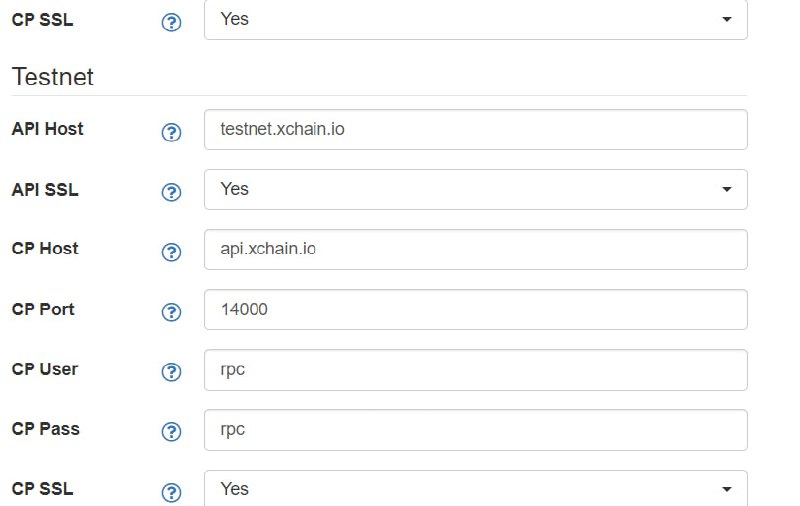Open the CP SSL dropdown above Testnet heading

tap(476, 19)
